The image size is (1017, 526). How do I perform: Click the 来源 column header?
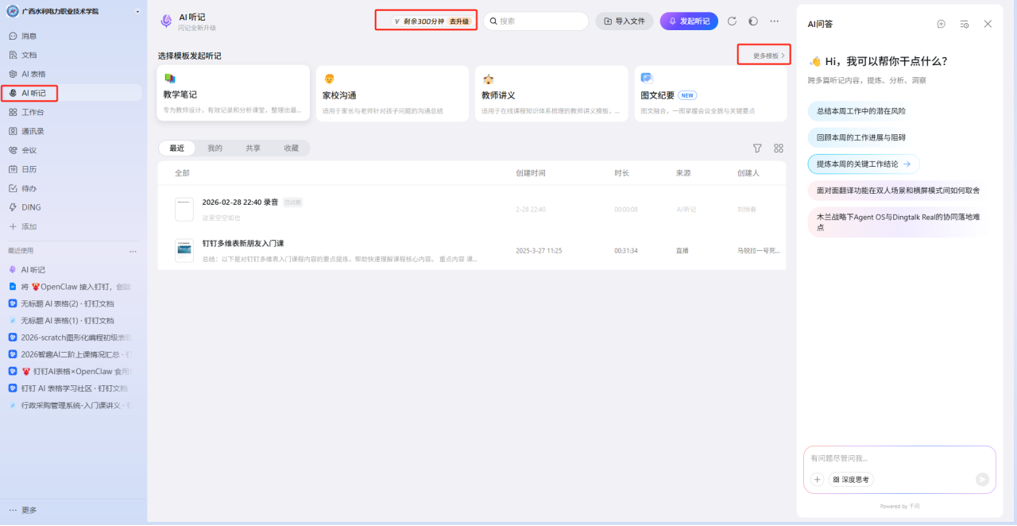(x=683, y=173)
